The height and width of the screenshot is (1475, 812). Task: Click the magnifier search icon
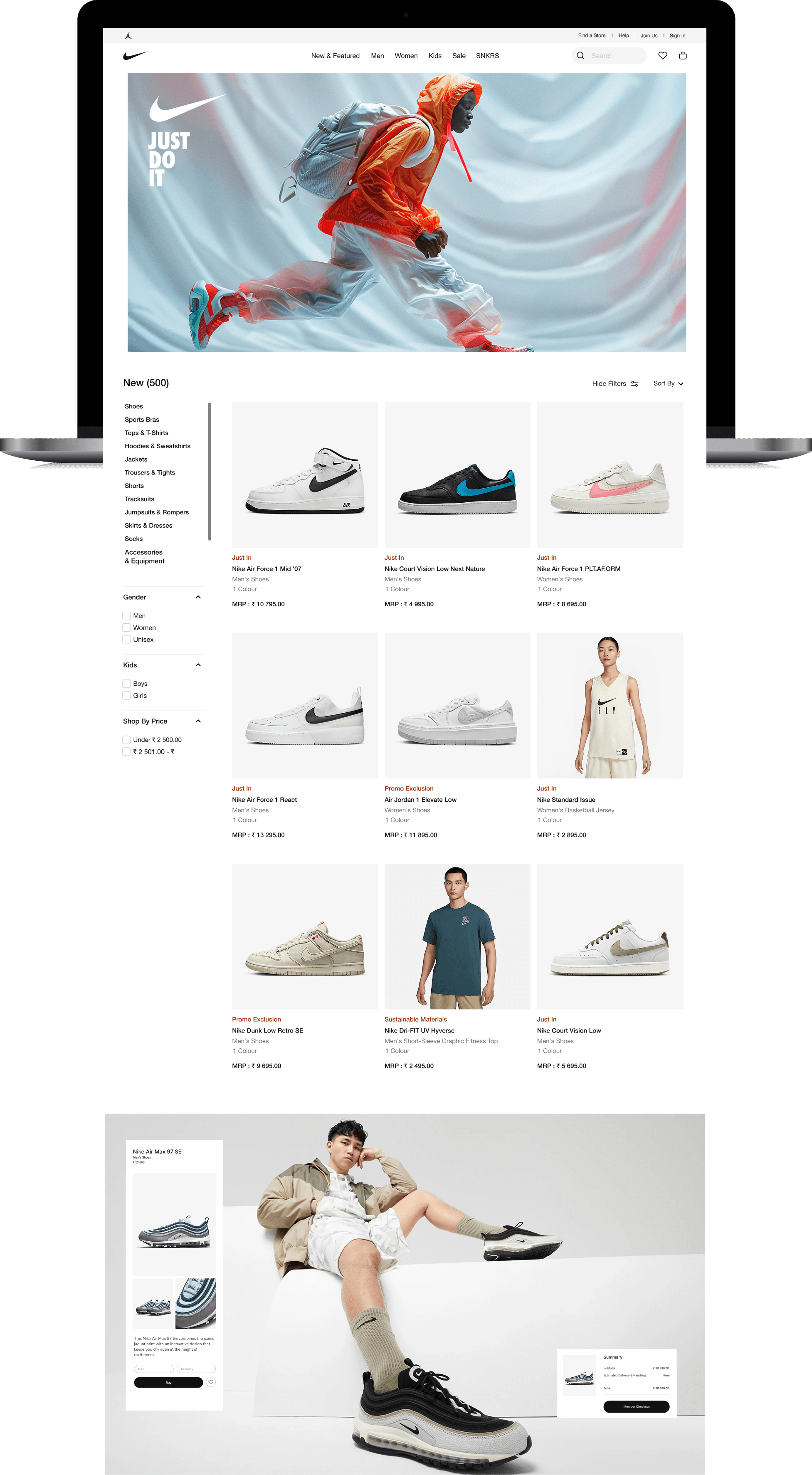click(x=581, y=56)
